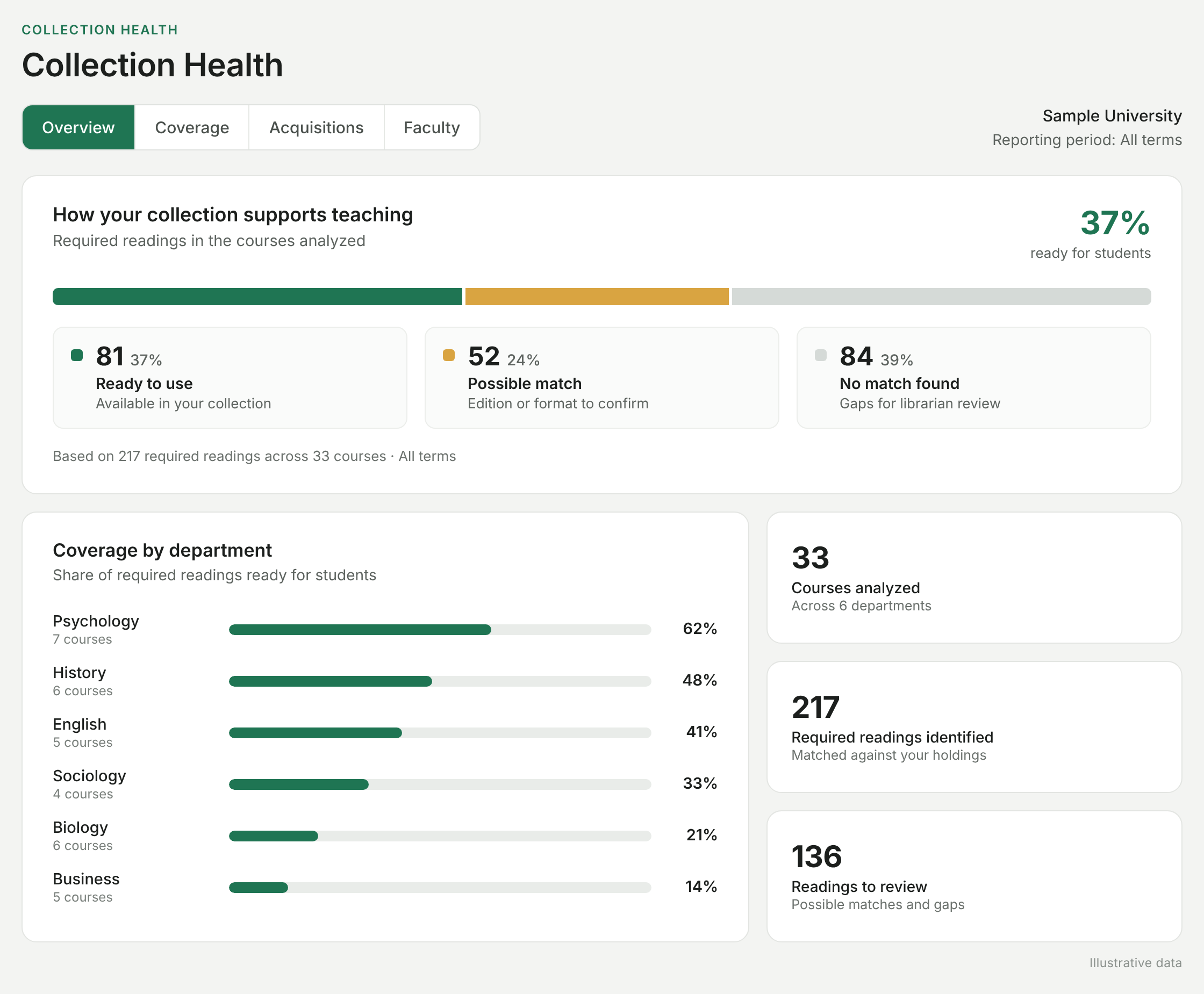Select the Business department label
This screenshot has width=1204, height=994.
pos(86,879)
